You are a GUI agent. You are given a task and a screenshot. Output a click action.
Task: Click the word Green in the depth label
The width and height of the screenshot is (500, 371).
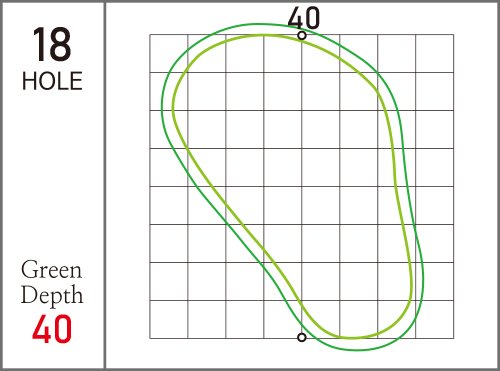tap(51, 269)
